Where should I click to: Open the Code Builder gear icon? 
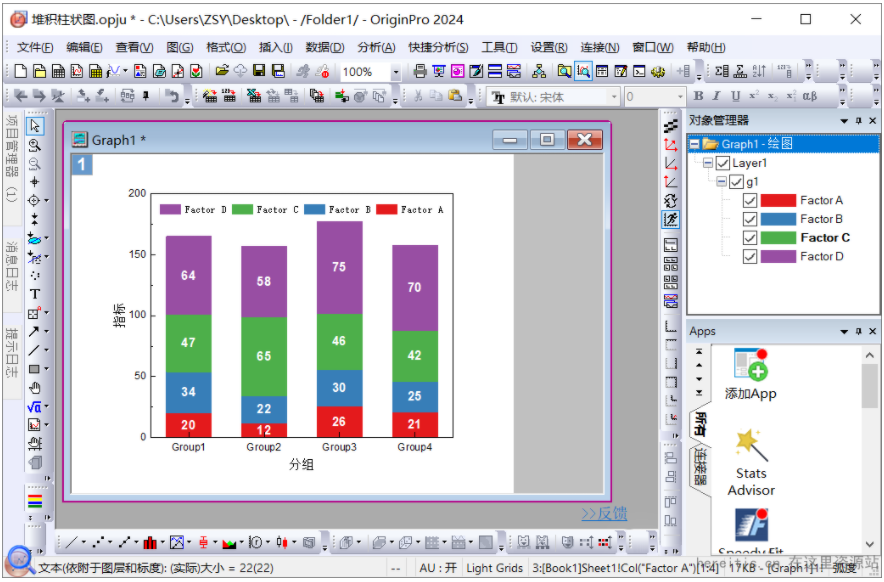pos(657,71)
